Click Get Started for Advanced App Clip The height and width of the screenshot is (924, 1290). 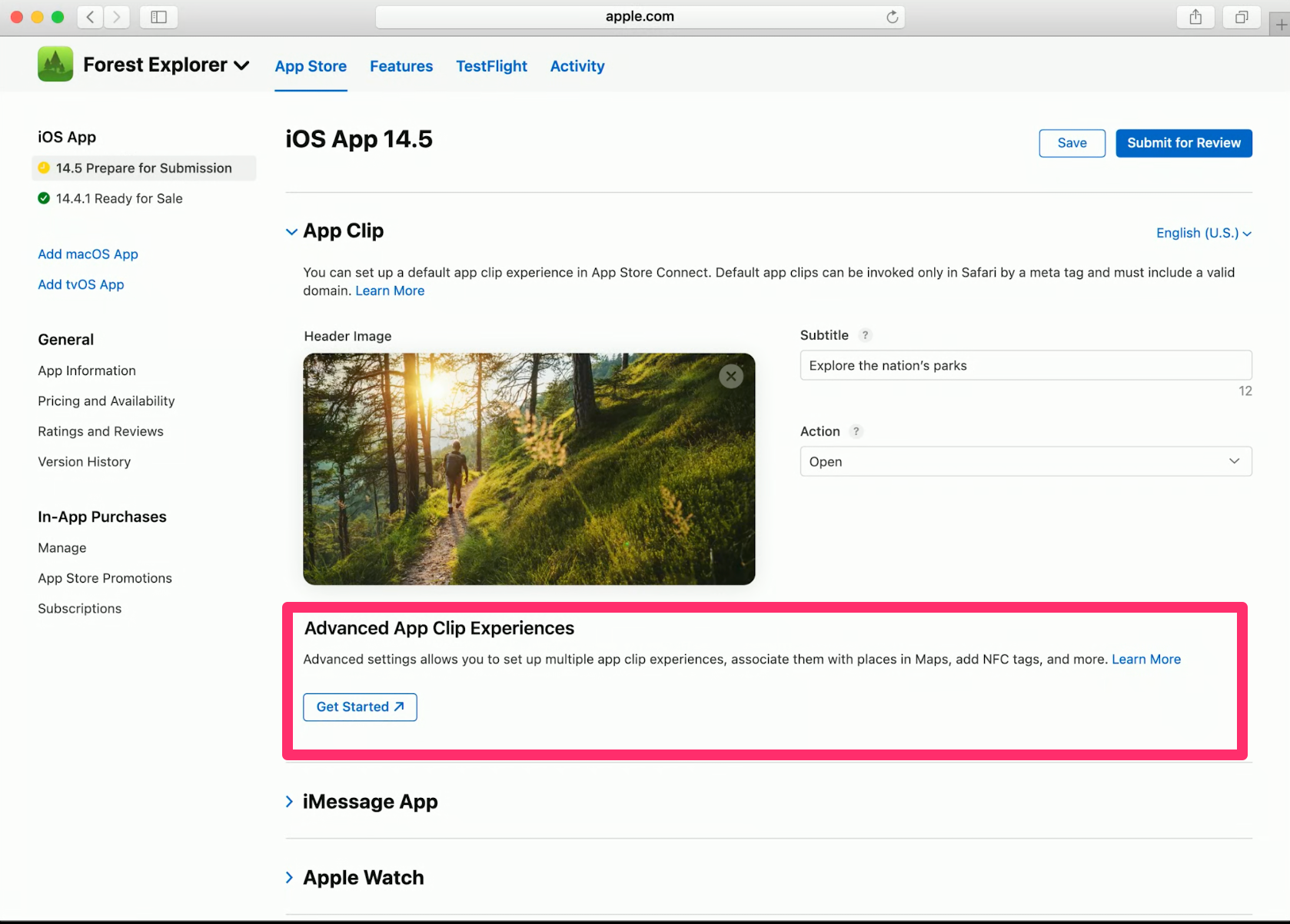[x=360, y=707]
